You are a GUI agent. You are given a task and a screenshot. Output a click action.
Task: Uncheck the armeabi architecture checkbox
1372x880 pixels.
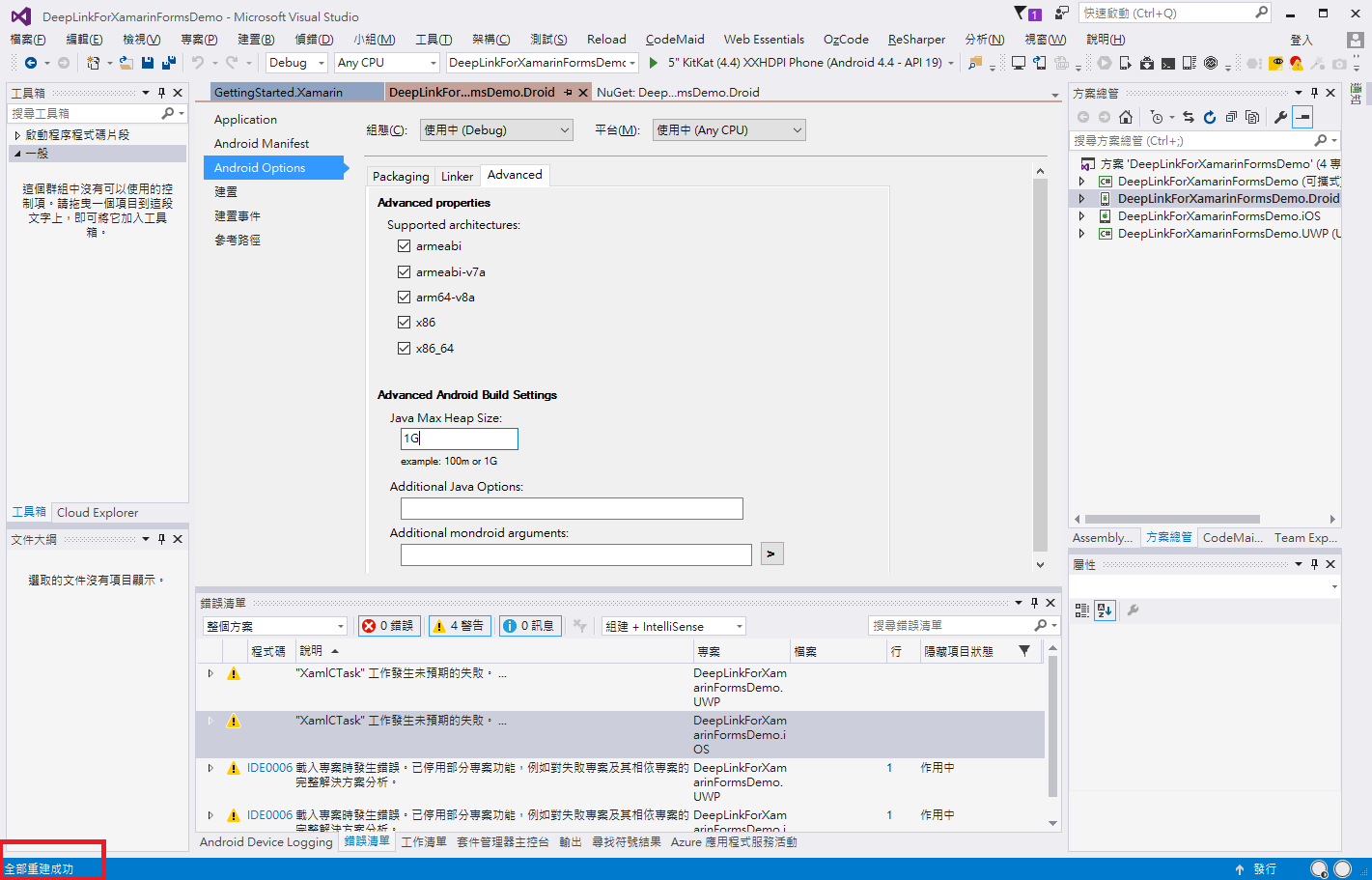pos(404,246)
